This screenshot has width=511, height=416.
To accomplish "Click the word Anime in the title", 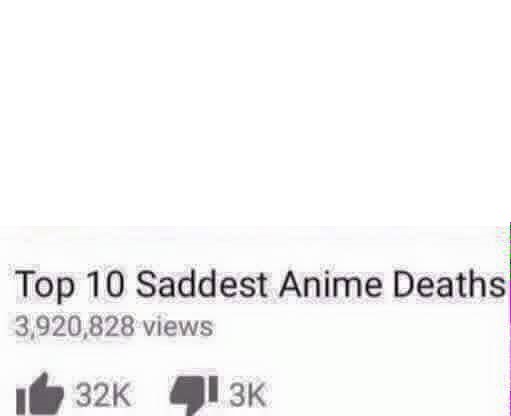I will [x=331, y=284].
